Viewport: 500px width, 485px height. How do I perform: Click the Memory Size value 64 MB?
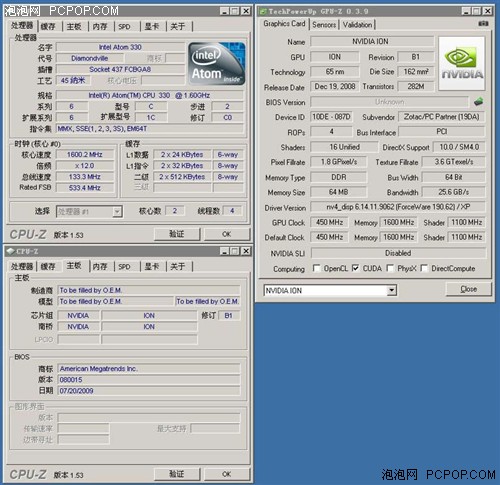[338, 192]
